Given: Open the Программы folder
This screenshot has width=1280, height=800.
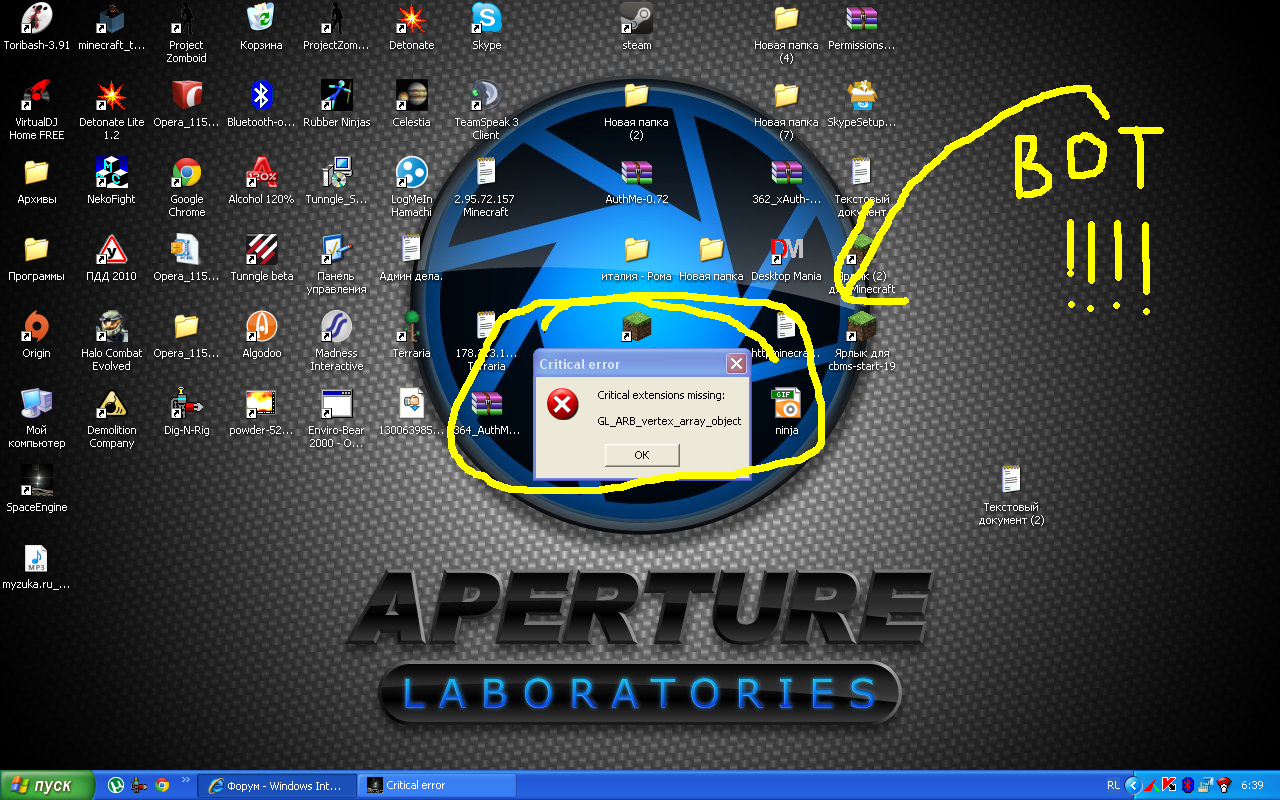Looking at the screenshot, I should (37, 258).
